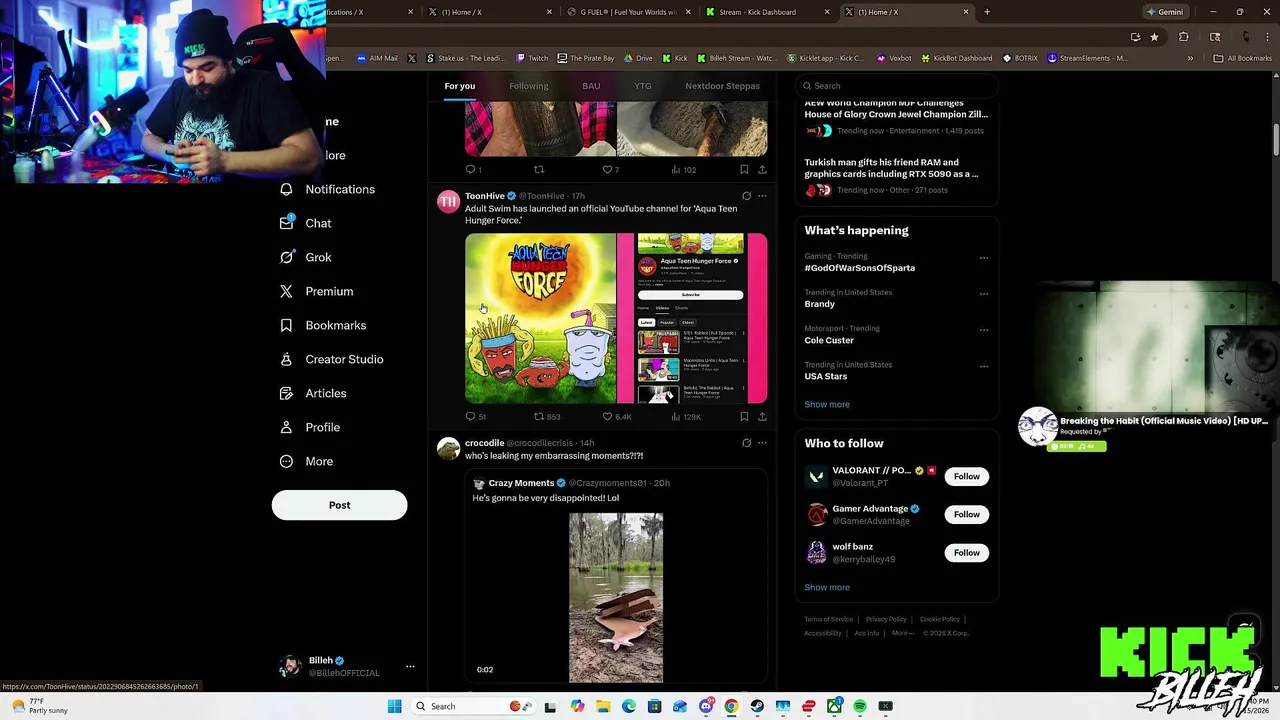This screenshot has width=1280, height=720.
Task: Open the Privacy Policy link
Action: [886, 619]
